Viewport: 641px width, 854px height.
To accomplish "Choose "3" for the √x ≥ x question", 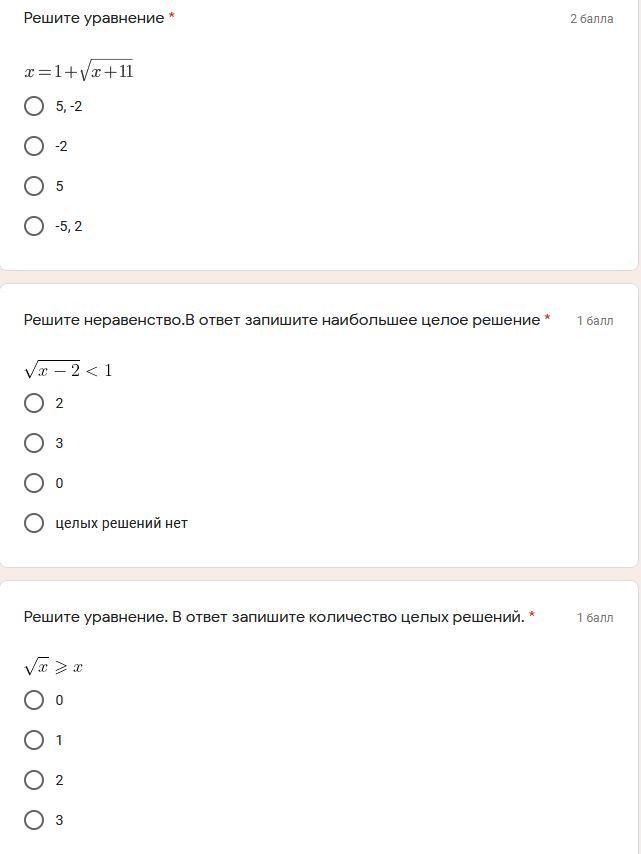I will pos(34,820).
